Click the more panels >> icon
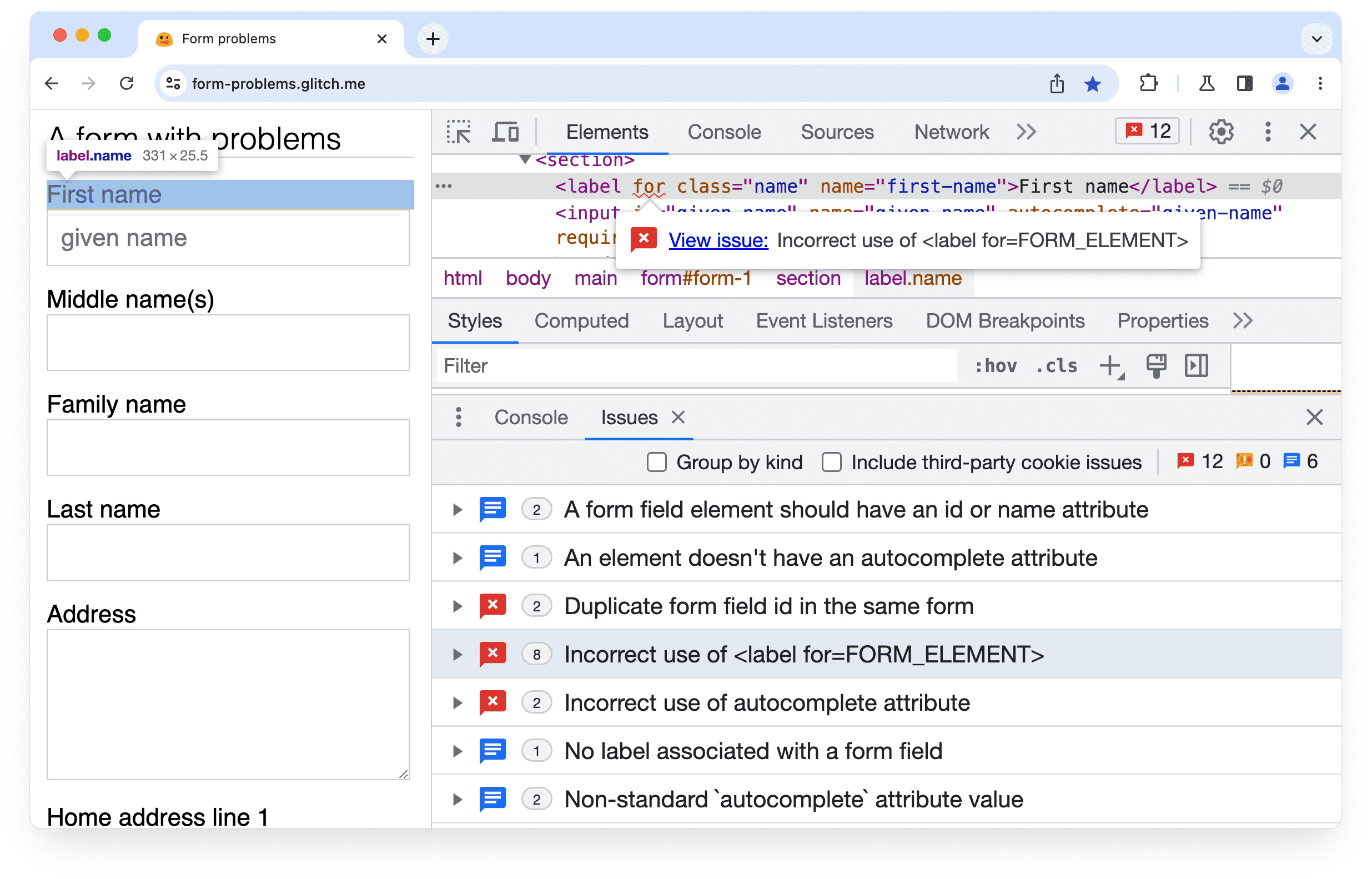 pyautogui.click(x=1025, y=131)
